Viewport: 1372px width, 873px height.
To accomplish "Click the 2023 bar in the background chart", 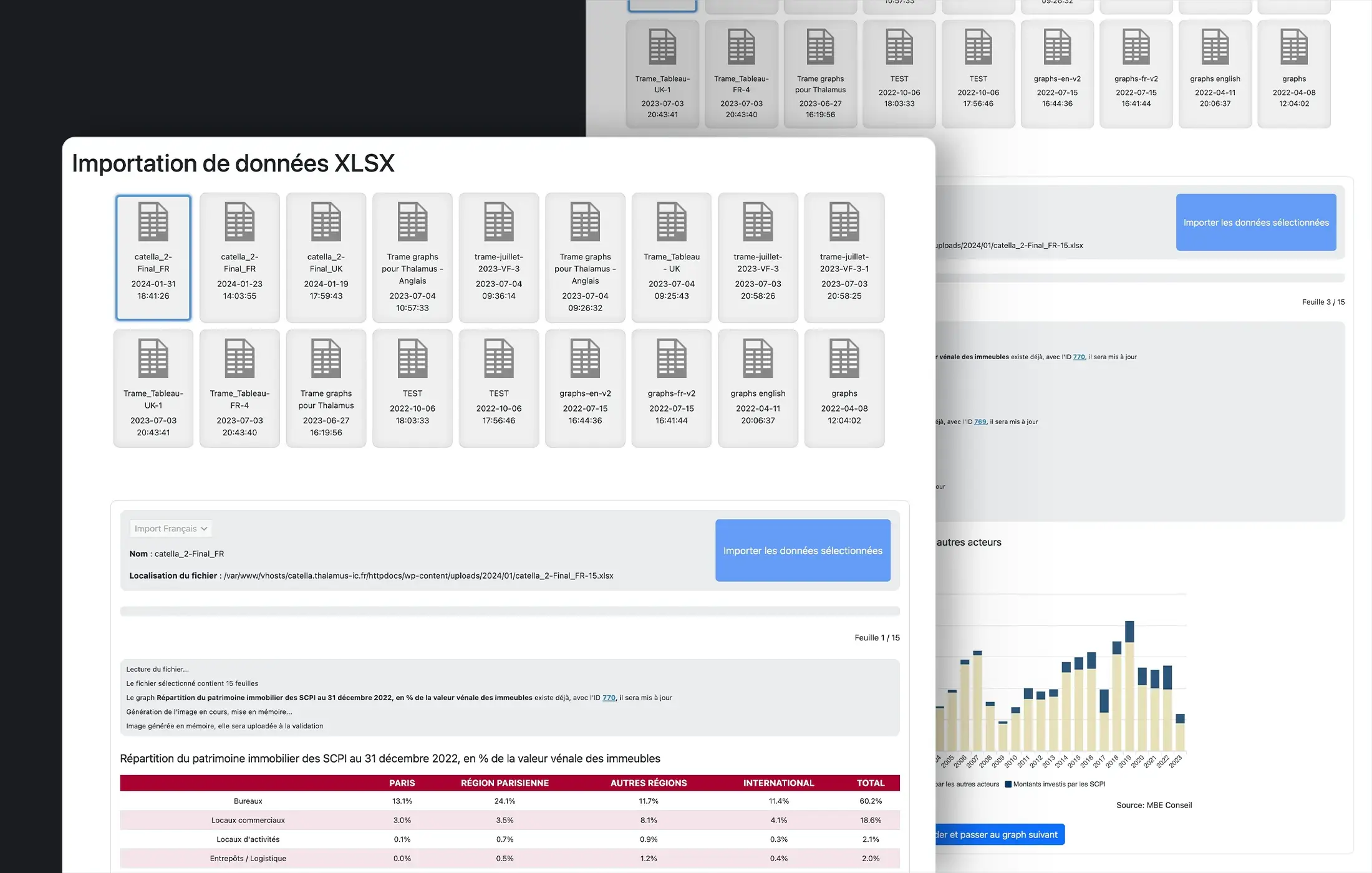I will 1180,733.
